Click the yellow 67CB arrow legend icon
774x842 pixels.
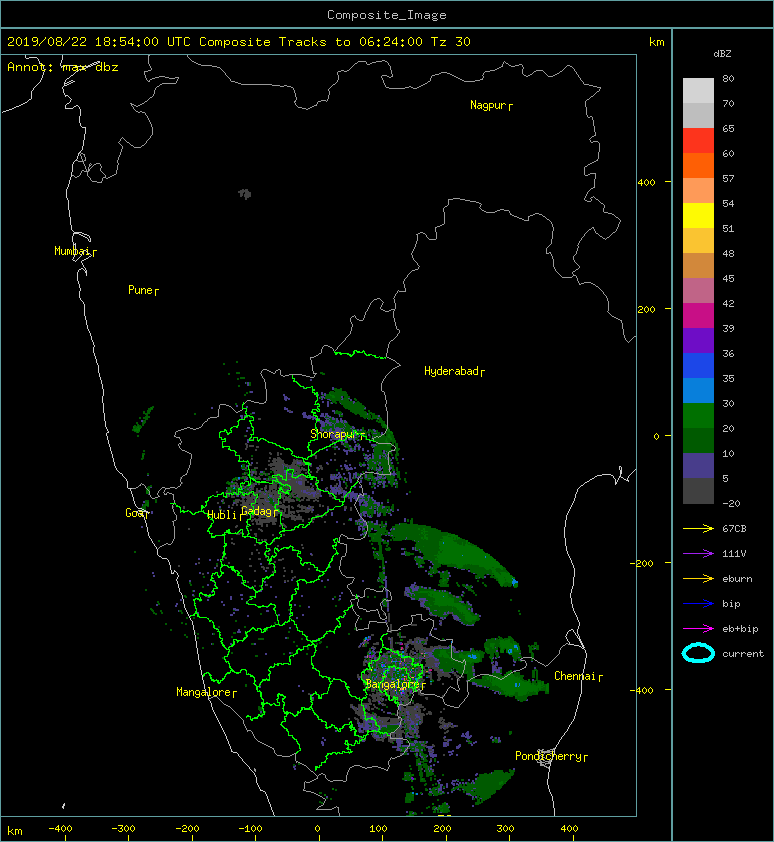click(x=698, y=528)
